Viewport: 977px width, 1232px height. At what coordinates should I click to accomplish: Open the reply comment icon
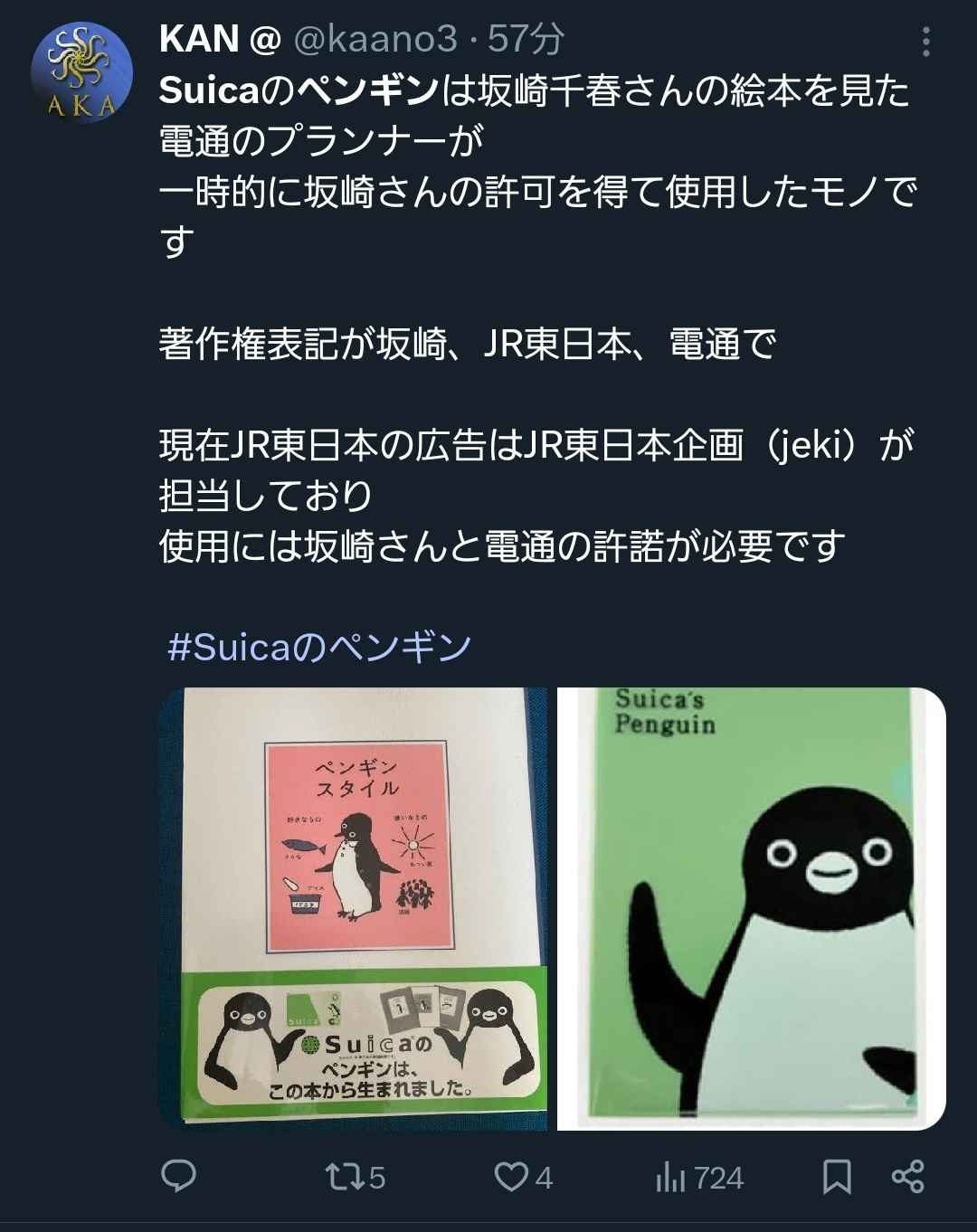tap(178, 1176)
